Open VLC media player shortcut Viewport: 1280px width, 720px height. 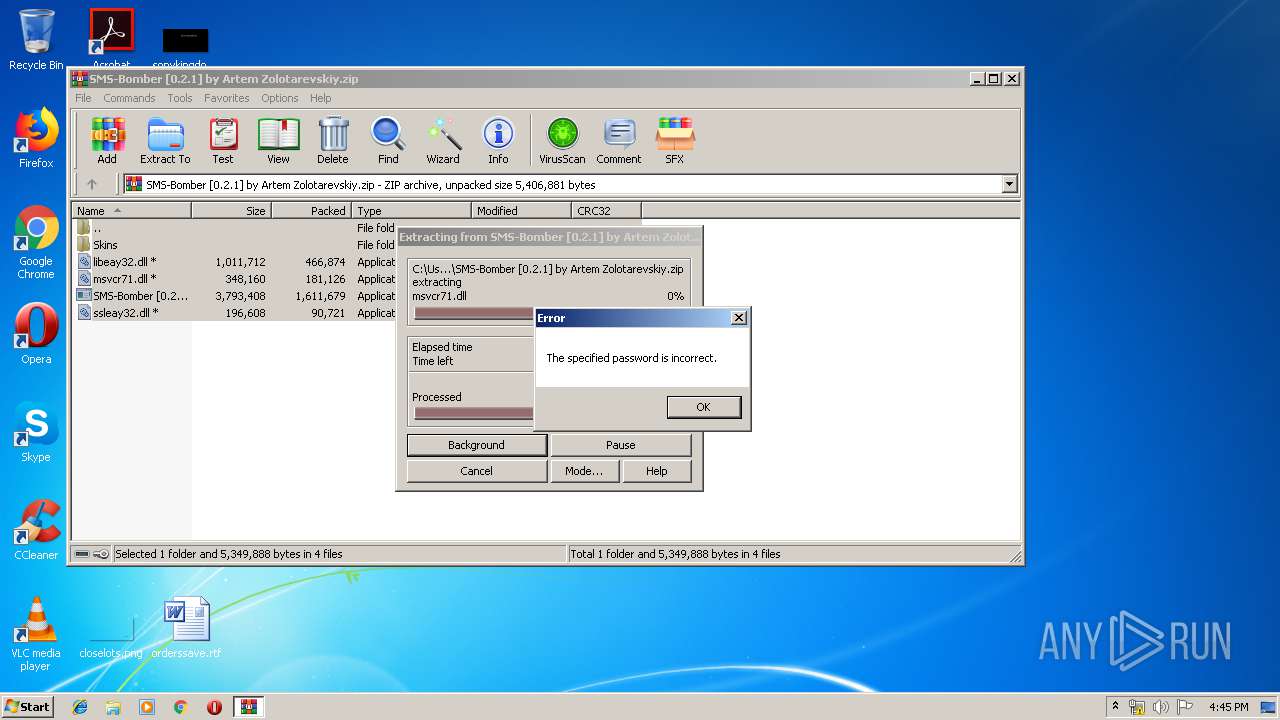[x=36, y=634]
